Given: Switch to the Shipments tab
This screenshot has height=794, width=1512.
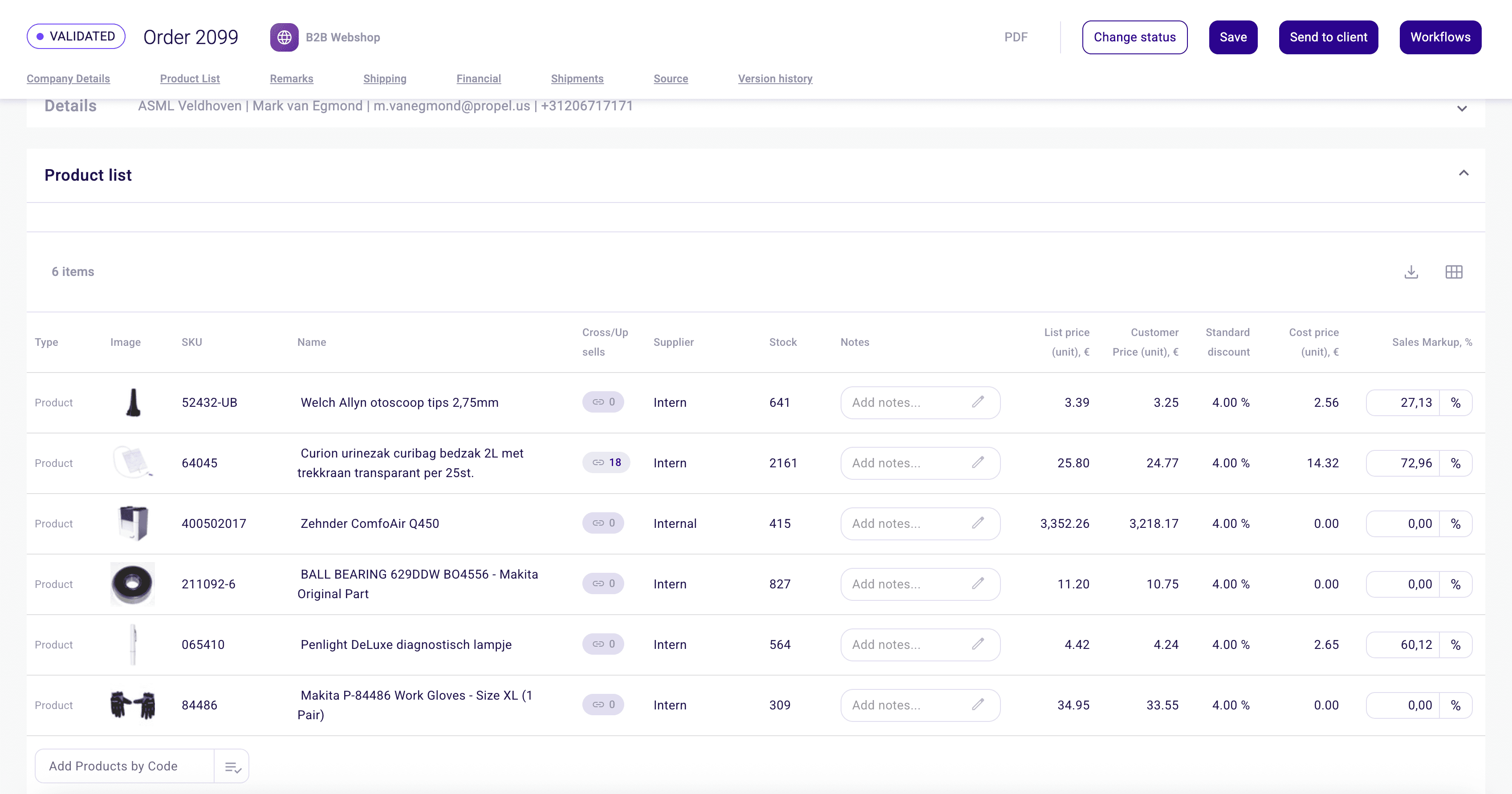Looking at the screenshot, I should coord(577,79).
